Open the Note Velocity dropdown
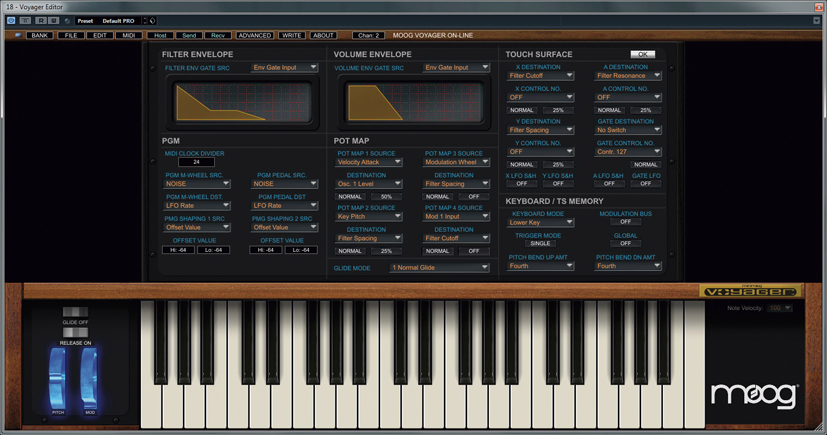 (x=780, y=308)
